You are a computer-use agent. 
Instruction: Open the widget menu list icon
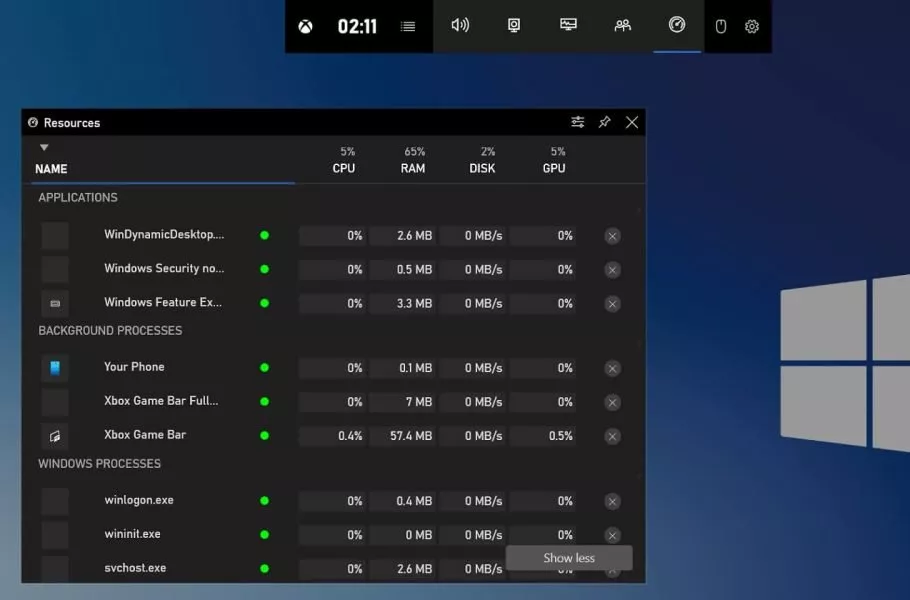408,26
